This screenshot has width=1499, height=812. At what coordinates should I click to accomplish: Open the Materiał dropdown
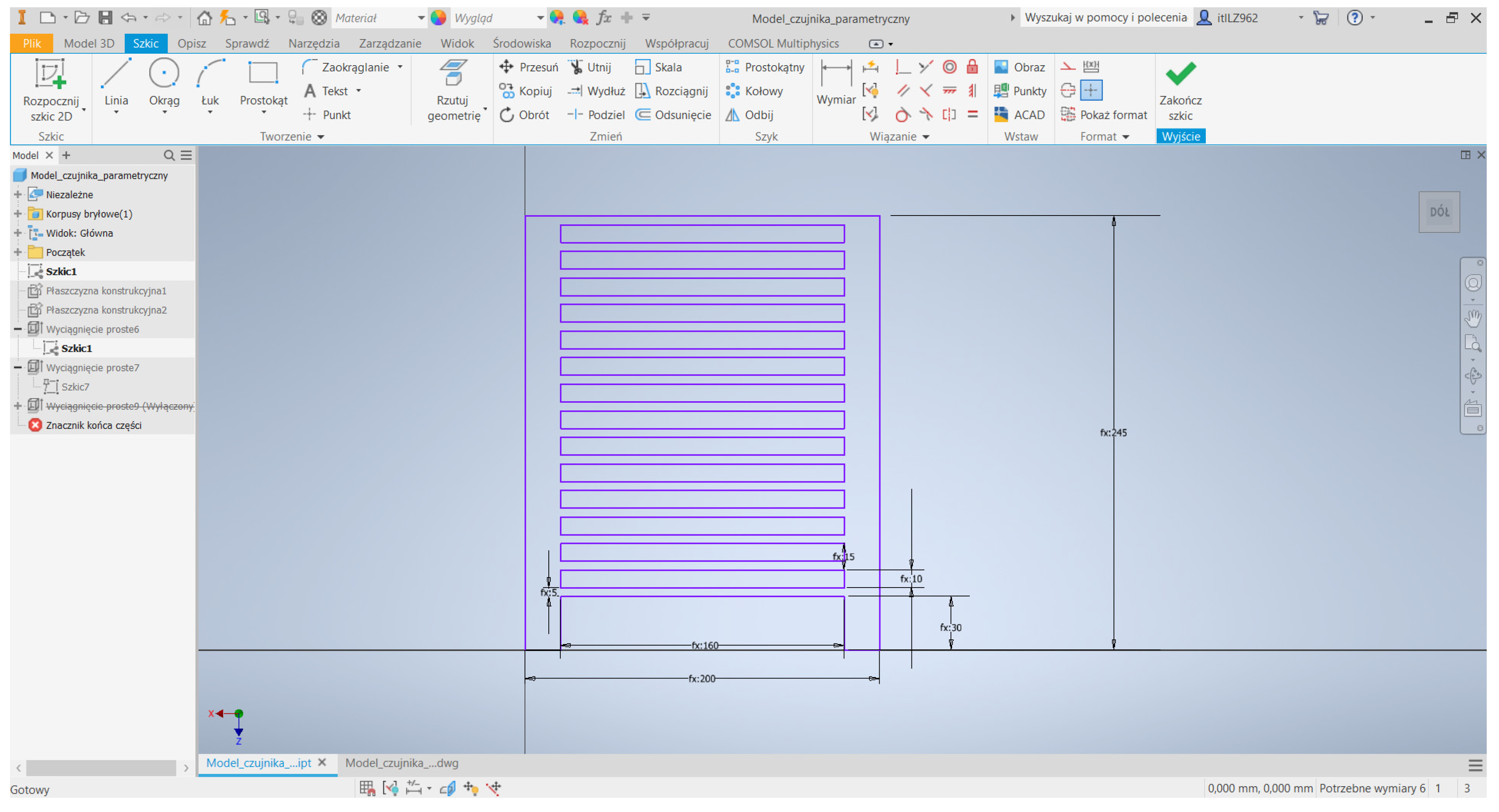click(421, 18)
